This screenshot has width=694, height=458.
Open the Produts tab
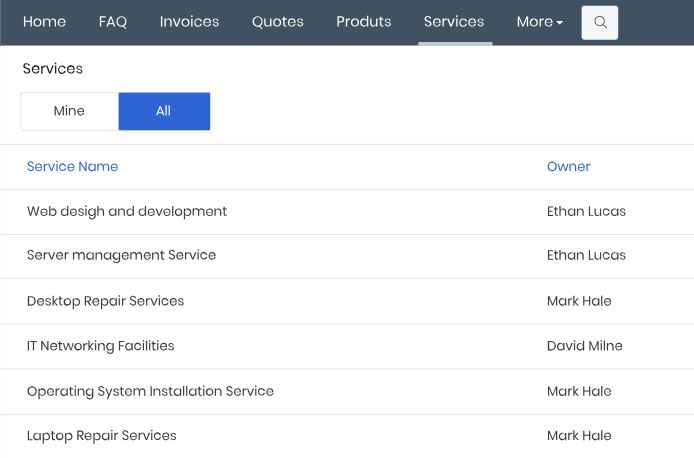coord(364,22)
